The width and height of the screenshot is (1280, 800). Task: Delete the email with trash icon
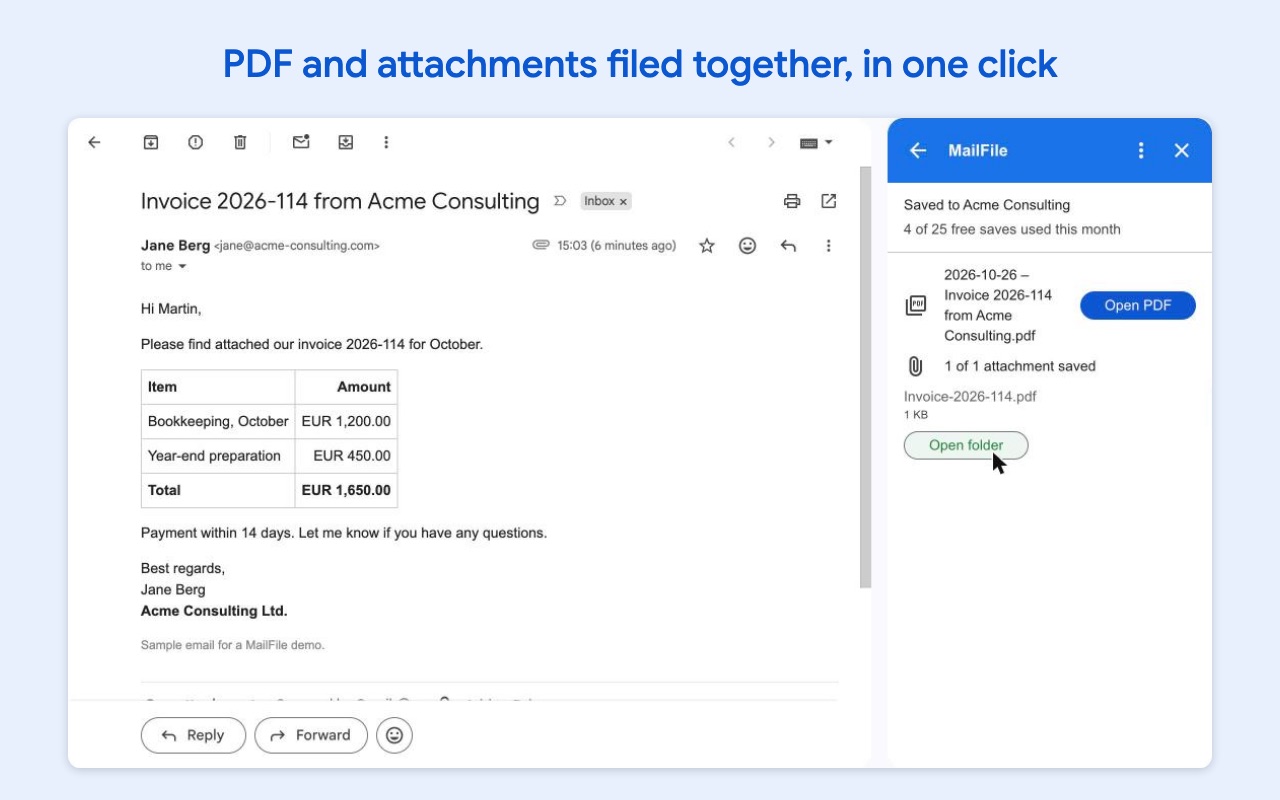point(240,142)
